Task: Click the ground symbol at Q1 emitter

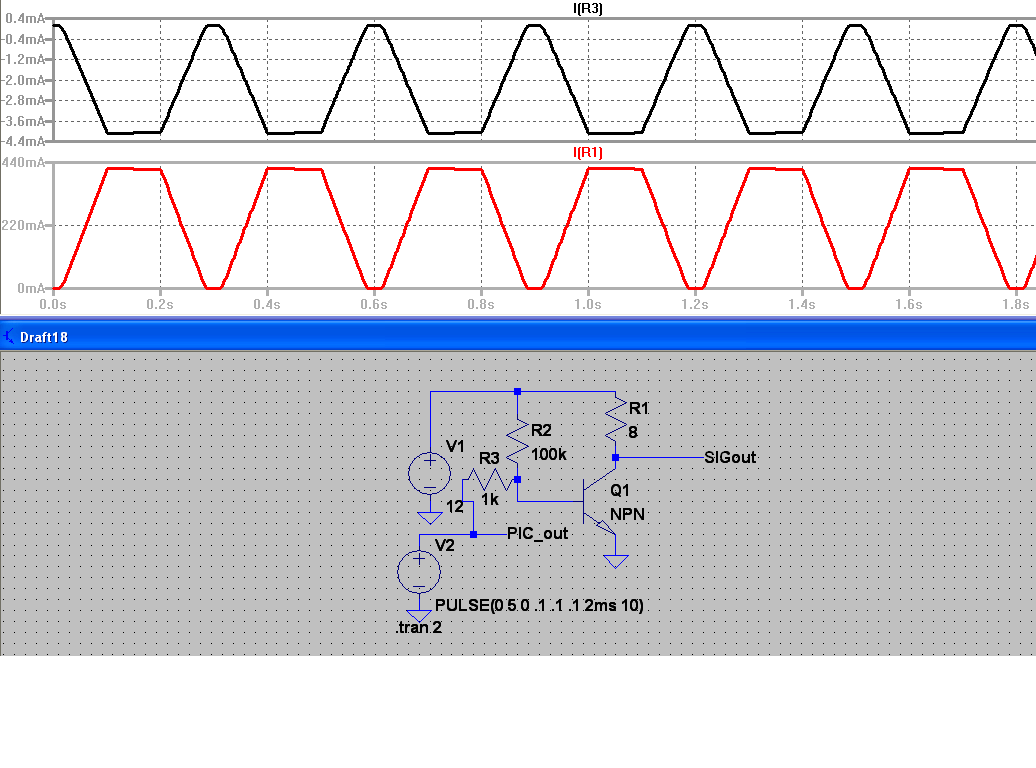Action: 616,562
